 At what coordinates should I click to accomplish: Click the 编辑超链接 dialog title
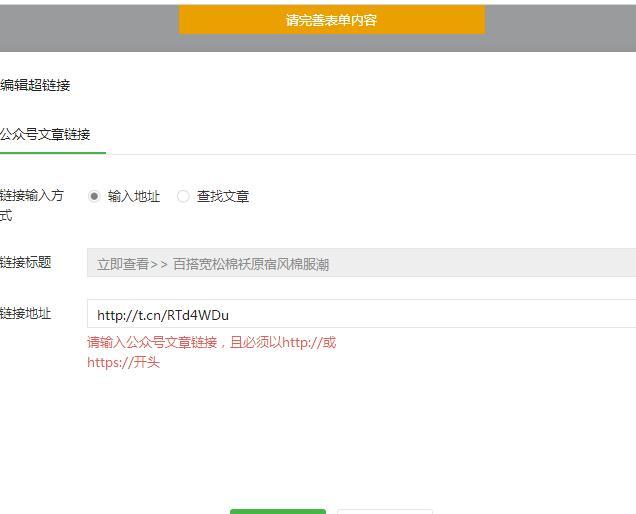coord(35,85)
